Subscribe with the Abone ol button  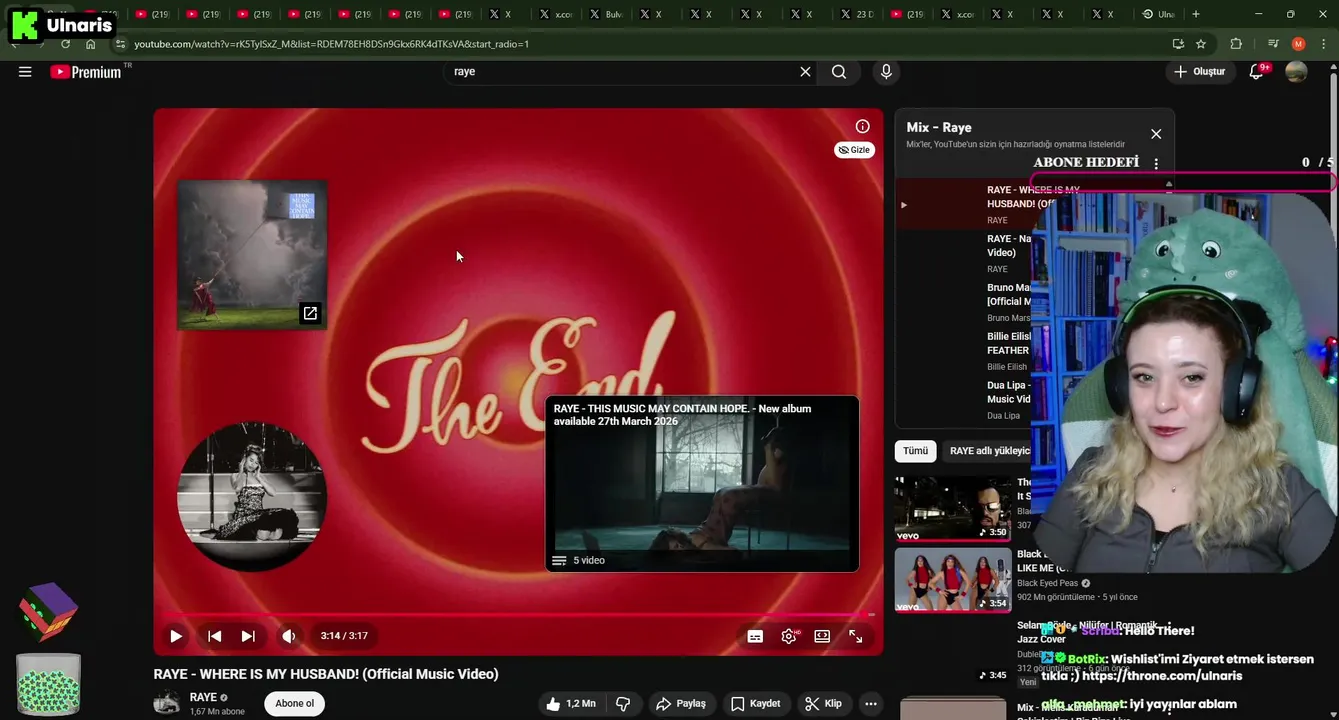click(294, 704)
